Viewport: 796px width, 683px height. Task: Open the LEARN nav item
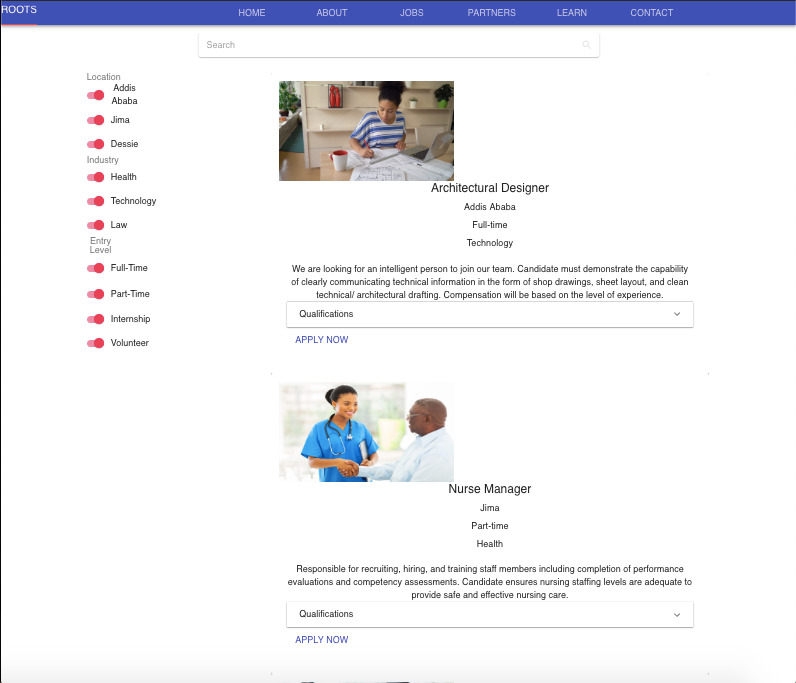(x=572, y=13)
